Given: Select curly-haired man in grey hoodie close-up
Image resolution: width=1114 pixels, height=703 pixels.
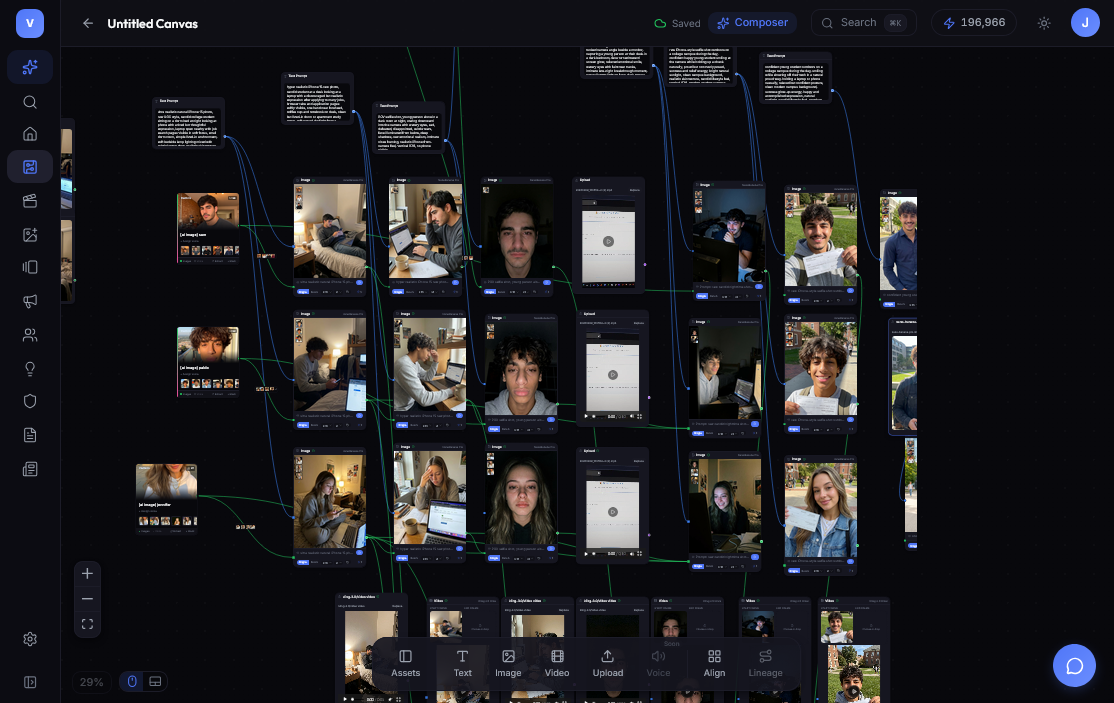Looking at the screenshot, I should (x=521, y=369).
